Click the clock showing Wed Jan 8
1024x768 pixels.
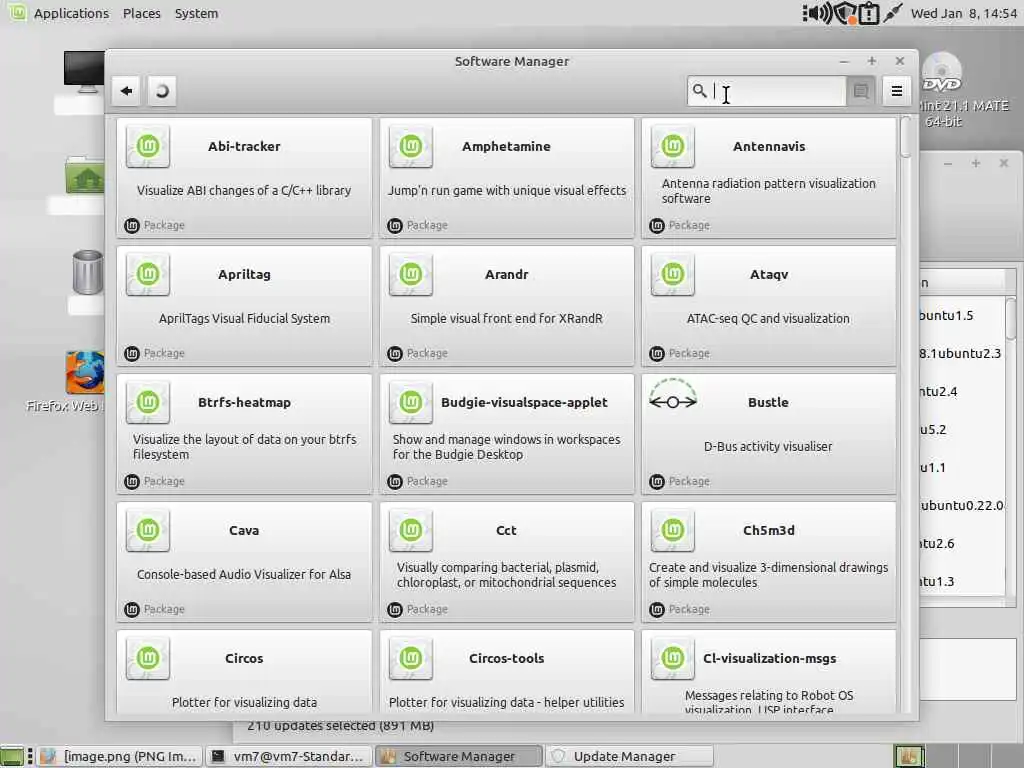point(964,13)
